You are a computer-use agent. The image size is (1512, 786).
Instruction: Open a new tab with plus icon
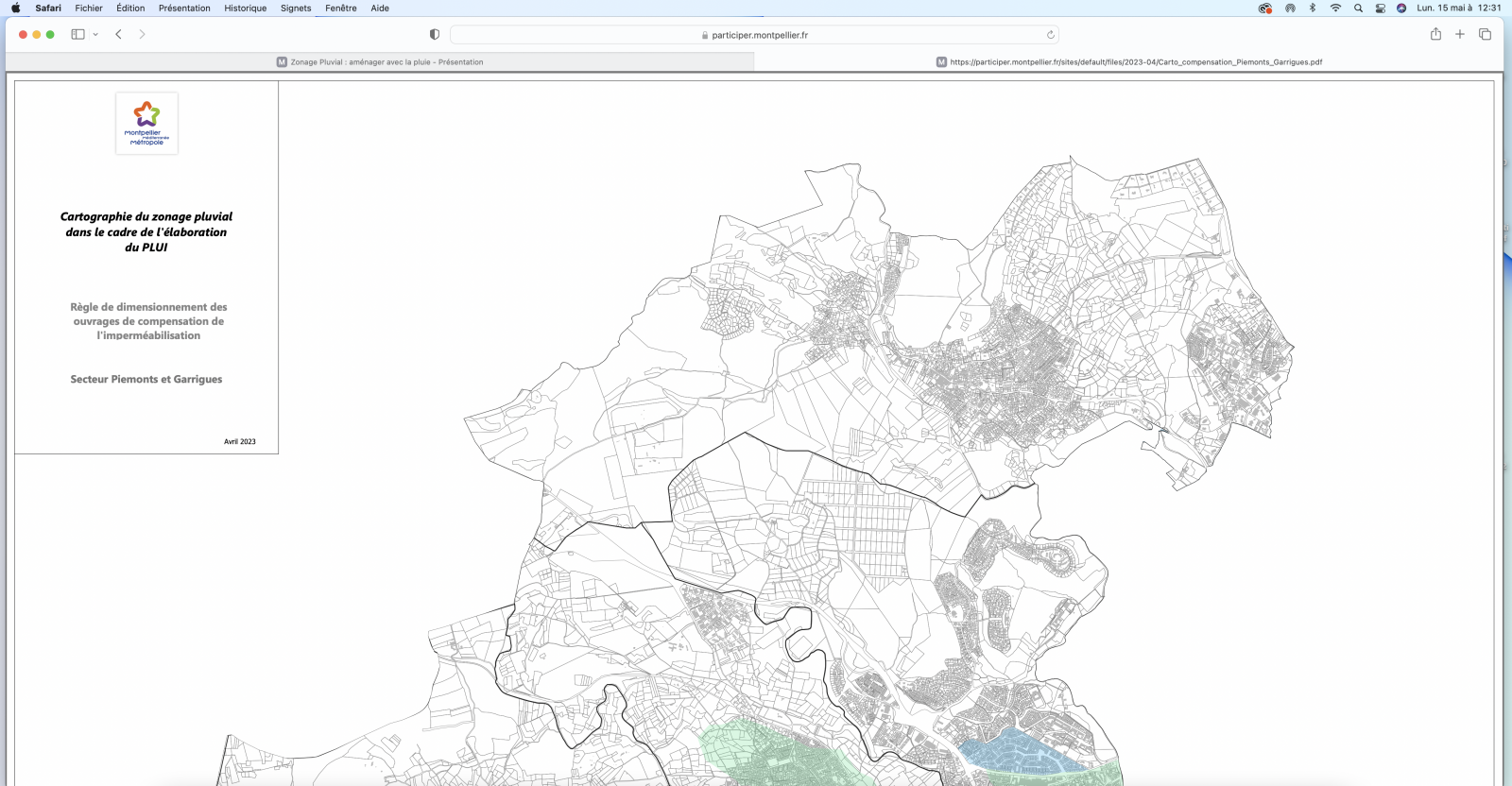[x=1460, y=34]
